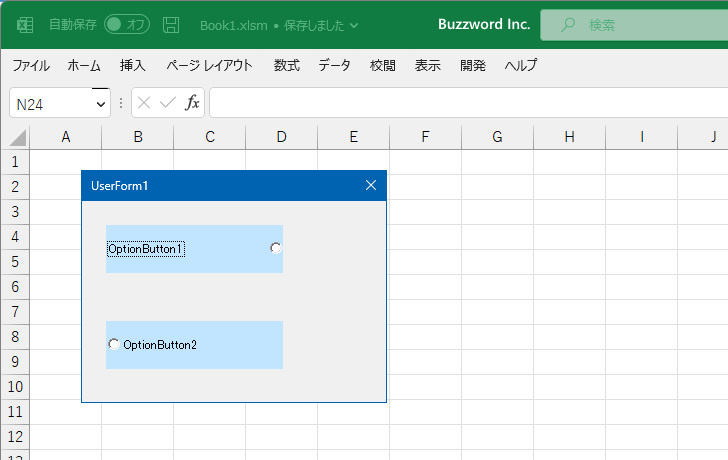
Task: Open the ヘルプ tab
Action: [x=521, y=65]
